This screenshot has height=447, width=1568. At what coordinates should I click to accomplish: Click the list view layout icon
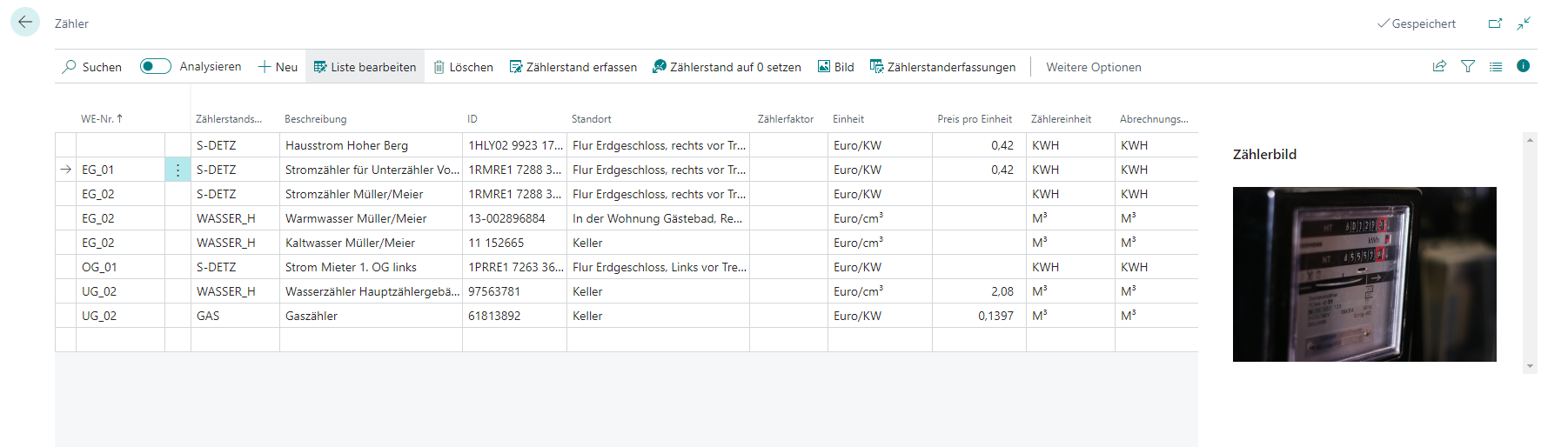1496,66
